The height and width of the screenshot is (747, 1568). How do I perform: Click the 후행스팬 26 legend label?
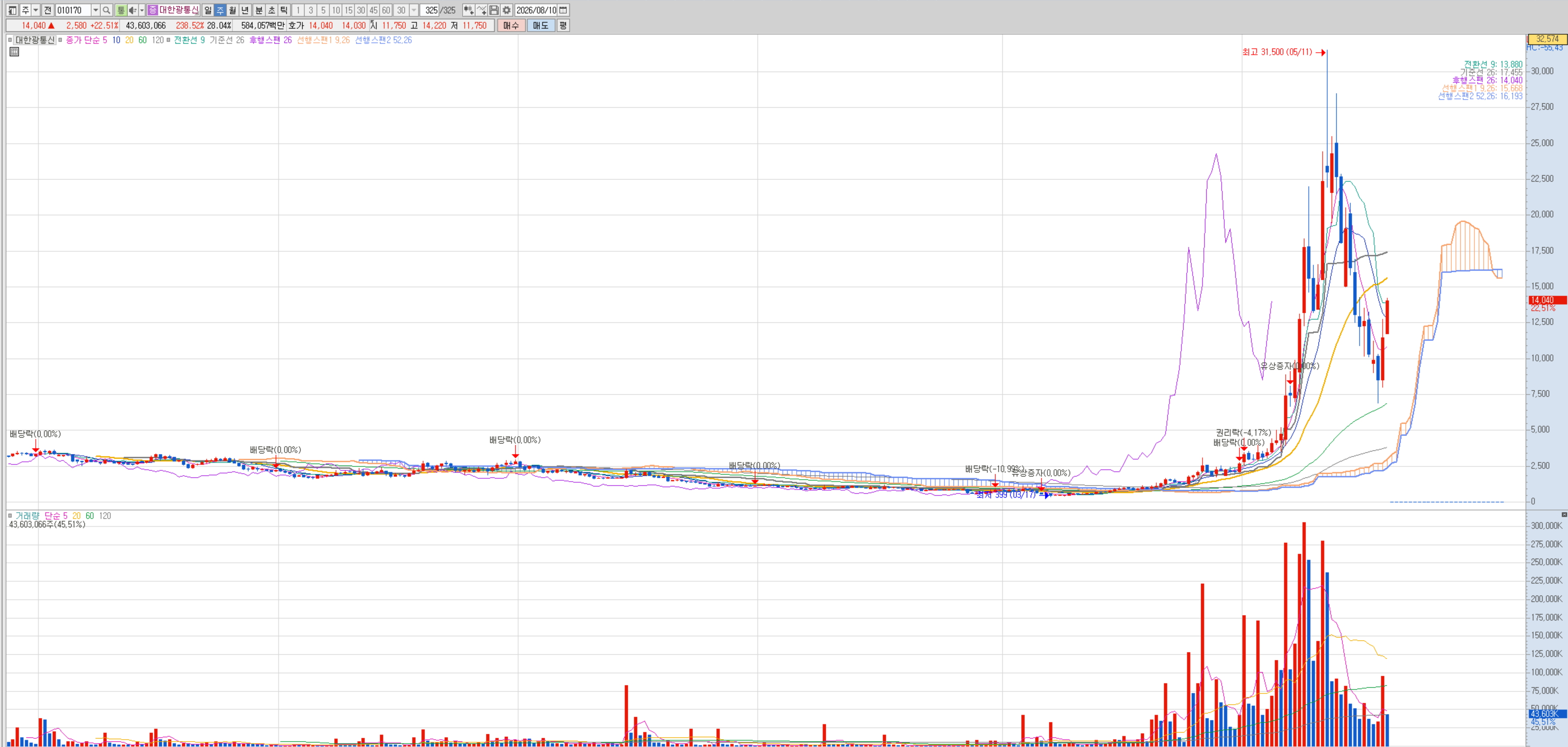click(x=270, y=40)
